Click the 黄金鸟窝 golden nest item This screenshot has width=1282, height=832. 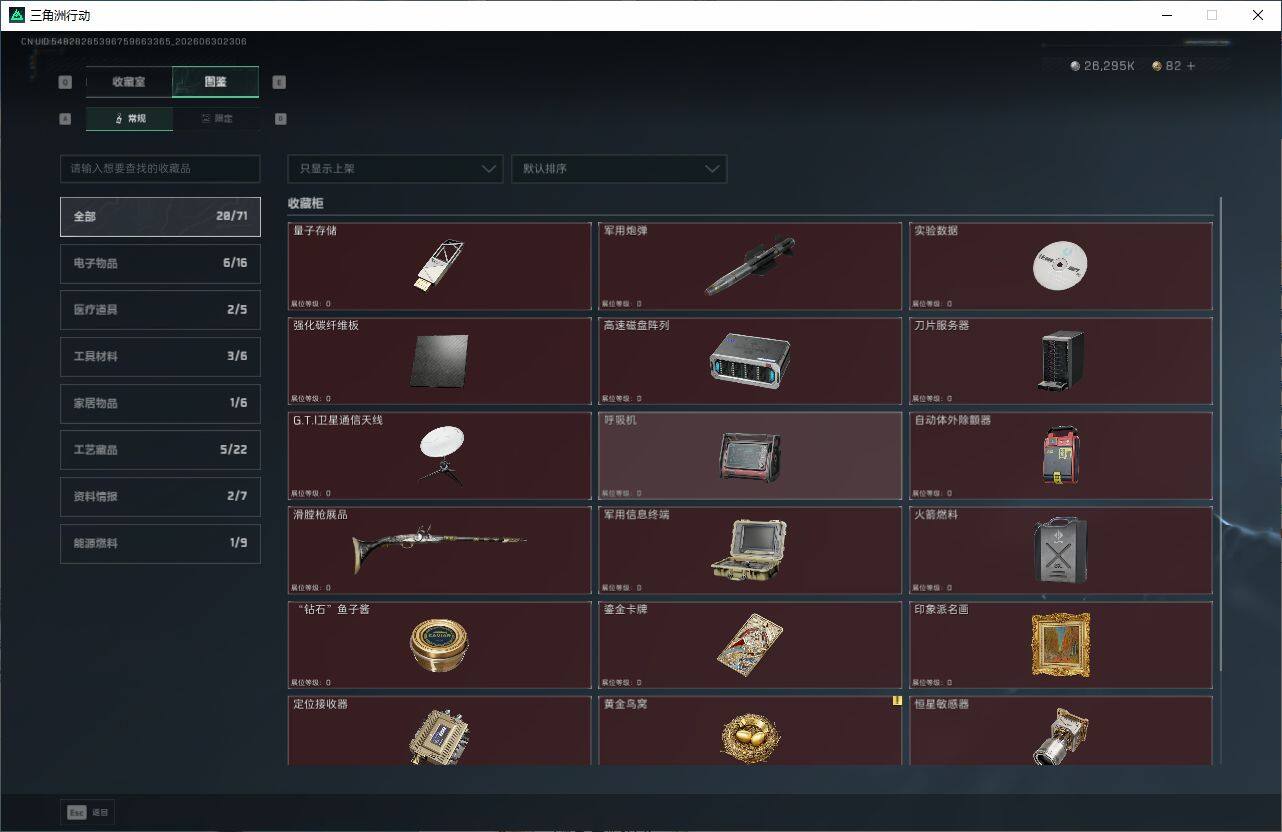[x=750, y=731]
